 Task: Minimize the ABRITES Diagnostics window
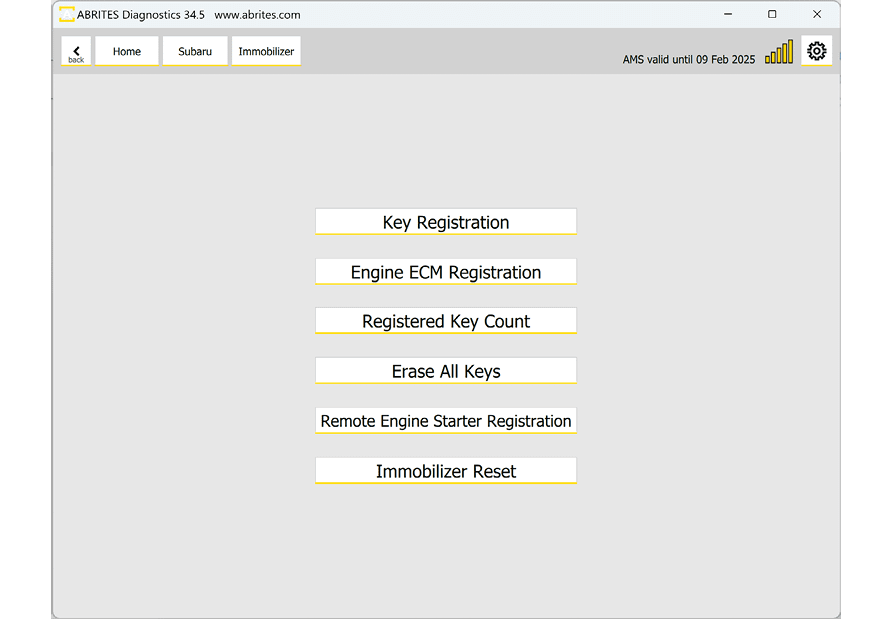[x=727, y=14]
